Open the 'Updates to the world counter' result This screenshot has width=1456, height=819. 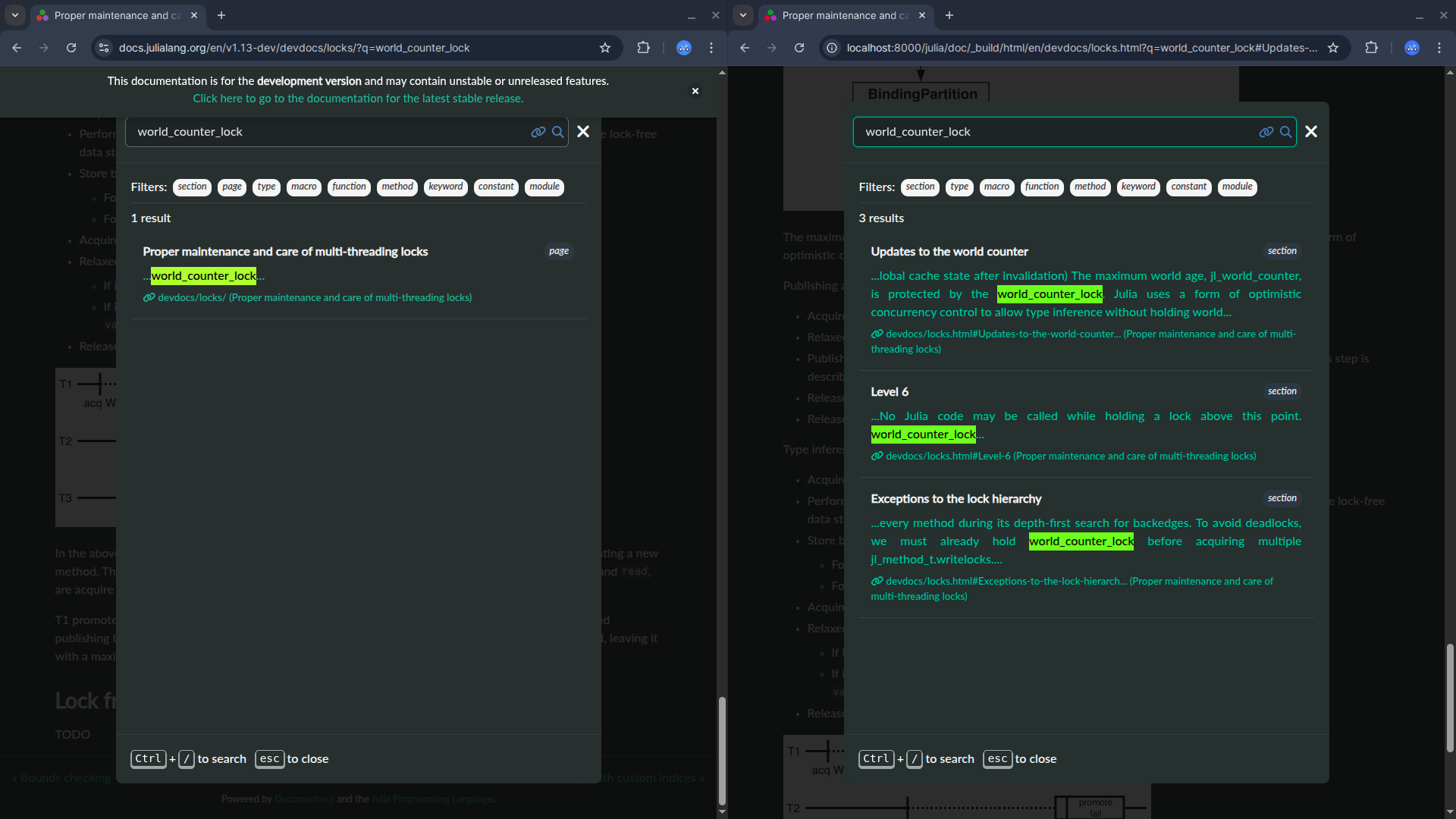[949, 252]
